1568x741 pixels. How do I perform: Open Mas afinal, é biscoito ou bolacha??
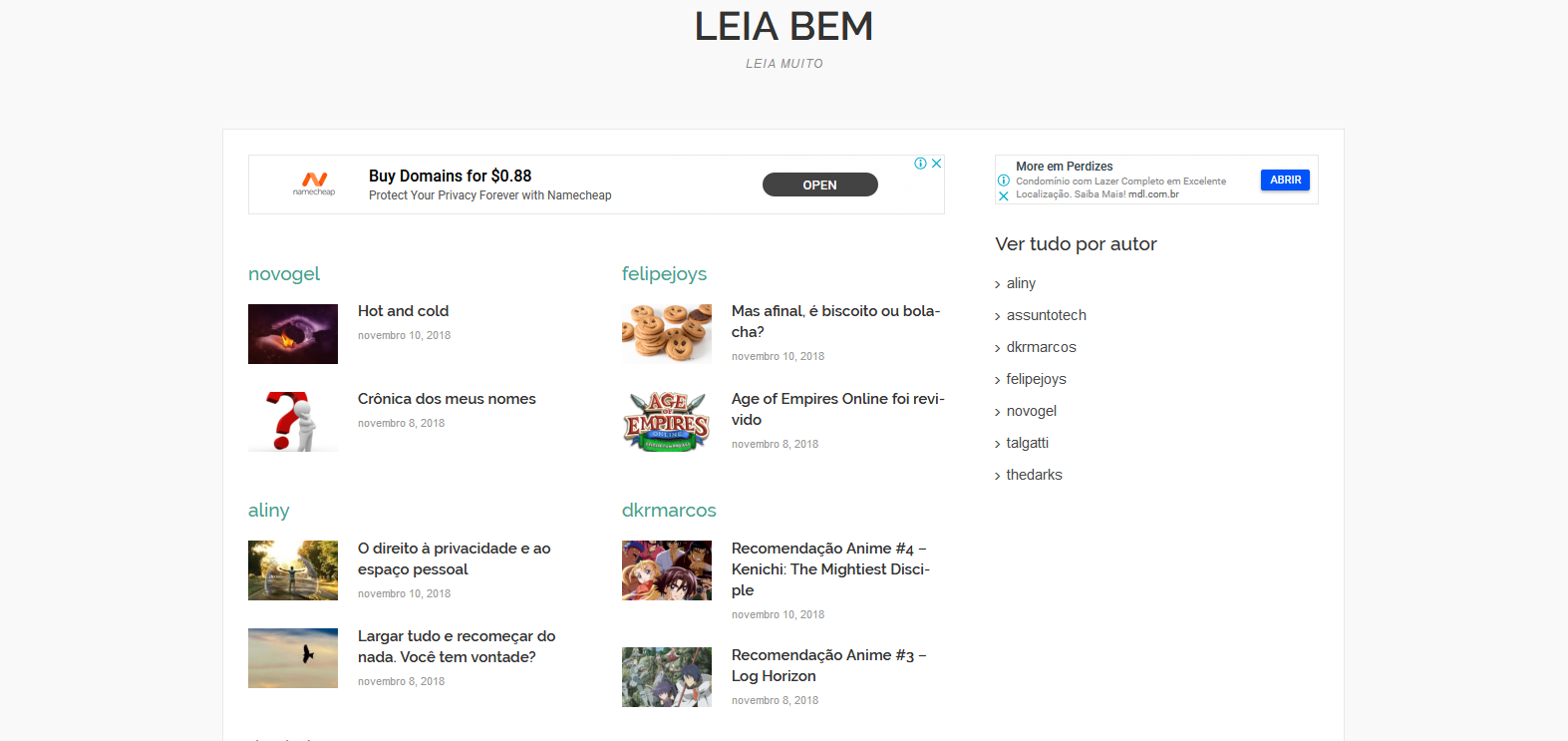[x=835, y=320]
